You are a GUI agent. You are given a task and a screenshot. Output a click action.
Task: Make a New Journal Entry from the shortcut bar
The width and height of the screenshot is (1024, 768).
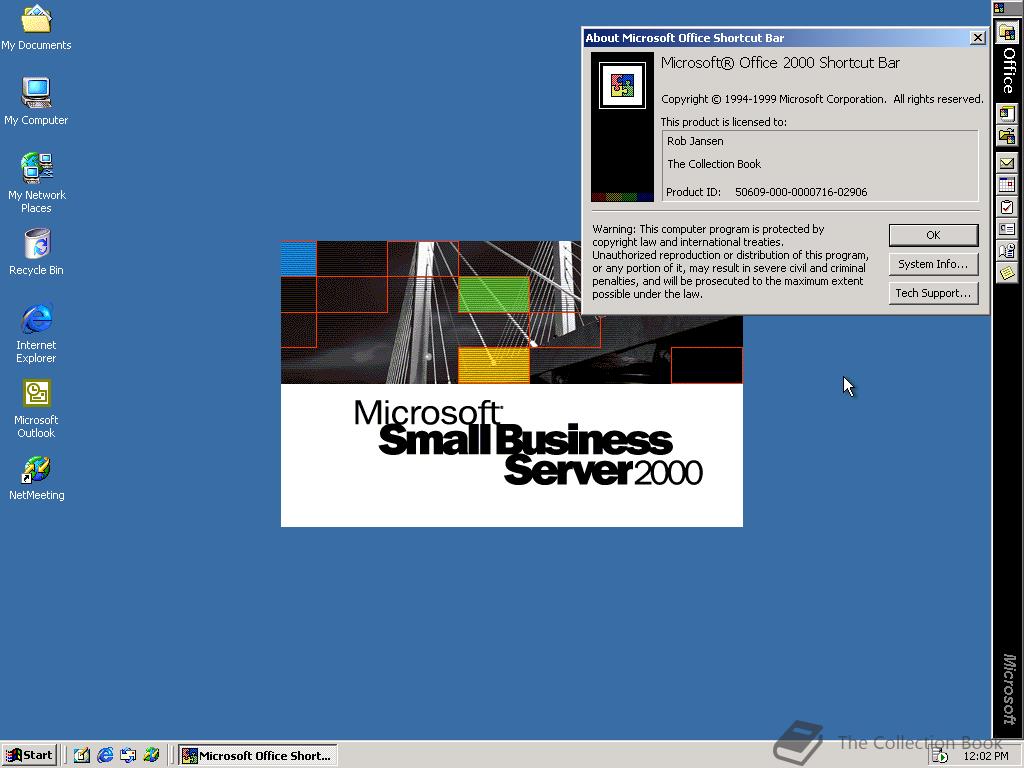pyautogui.click(x=1007, y=251)
